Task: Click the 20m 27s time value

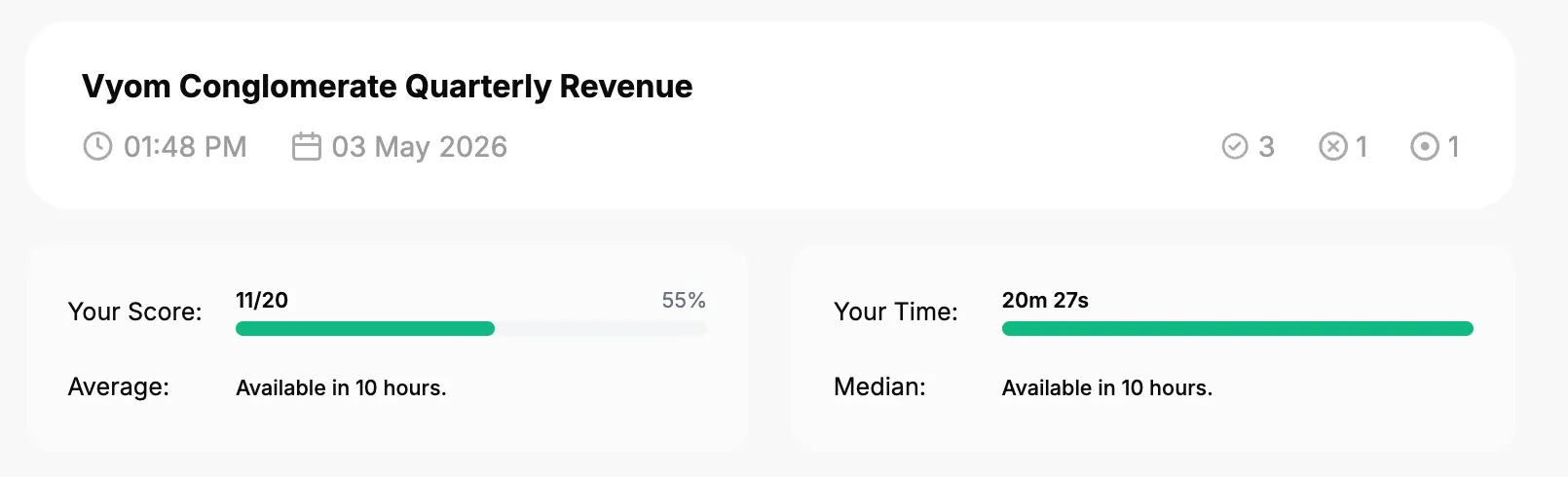Action: point(1045,300)
